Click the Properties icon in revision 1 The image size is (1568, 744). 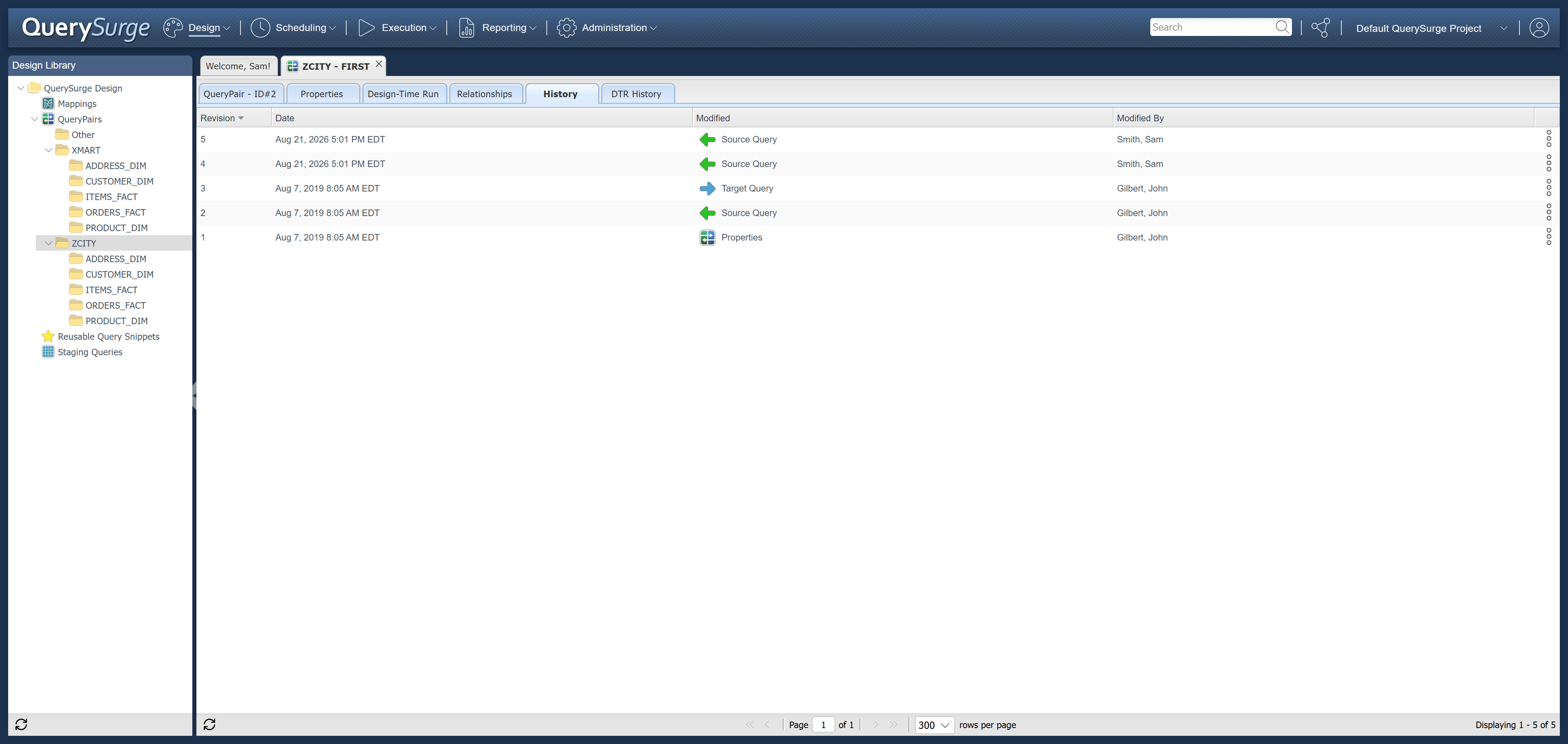pos(707,237)
